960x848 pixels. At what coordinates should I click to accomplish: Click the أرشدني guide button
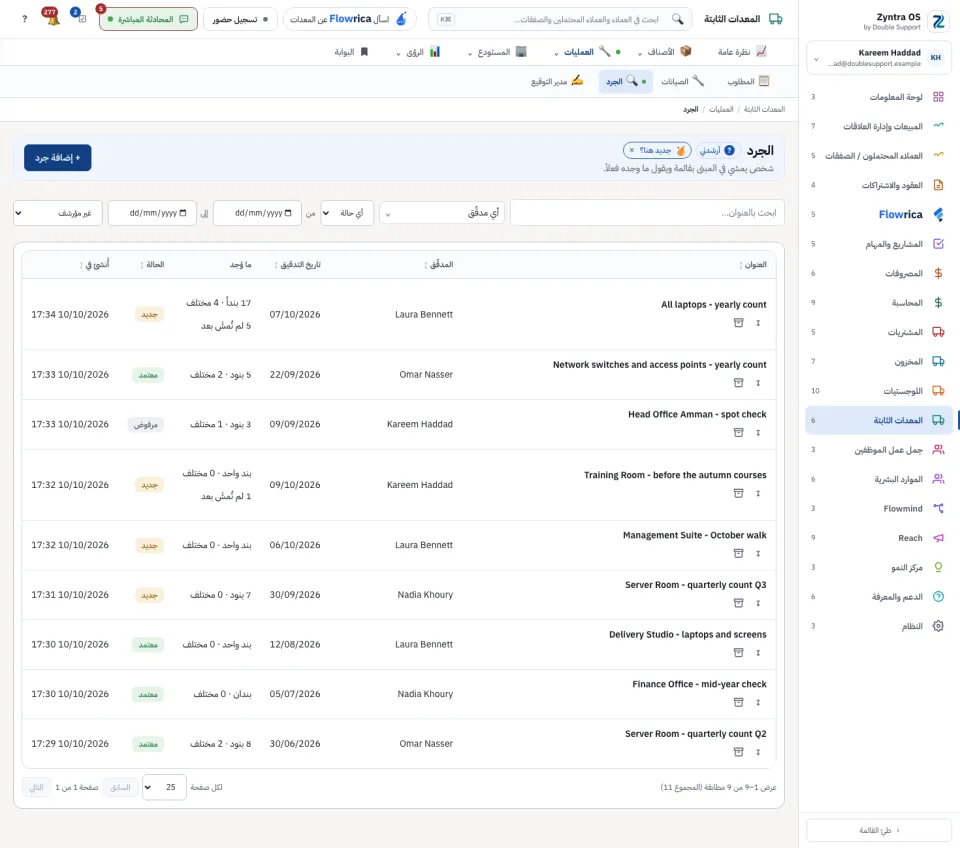[x=717, y=150]
